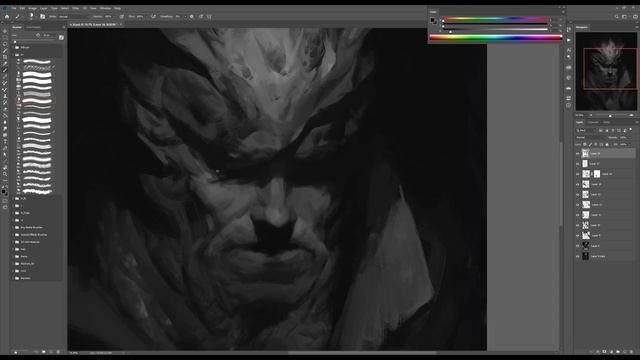Viewport: 640px width, 360px height.
Task: Collapse the open brush folder group
Action: tap(14, 54)
